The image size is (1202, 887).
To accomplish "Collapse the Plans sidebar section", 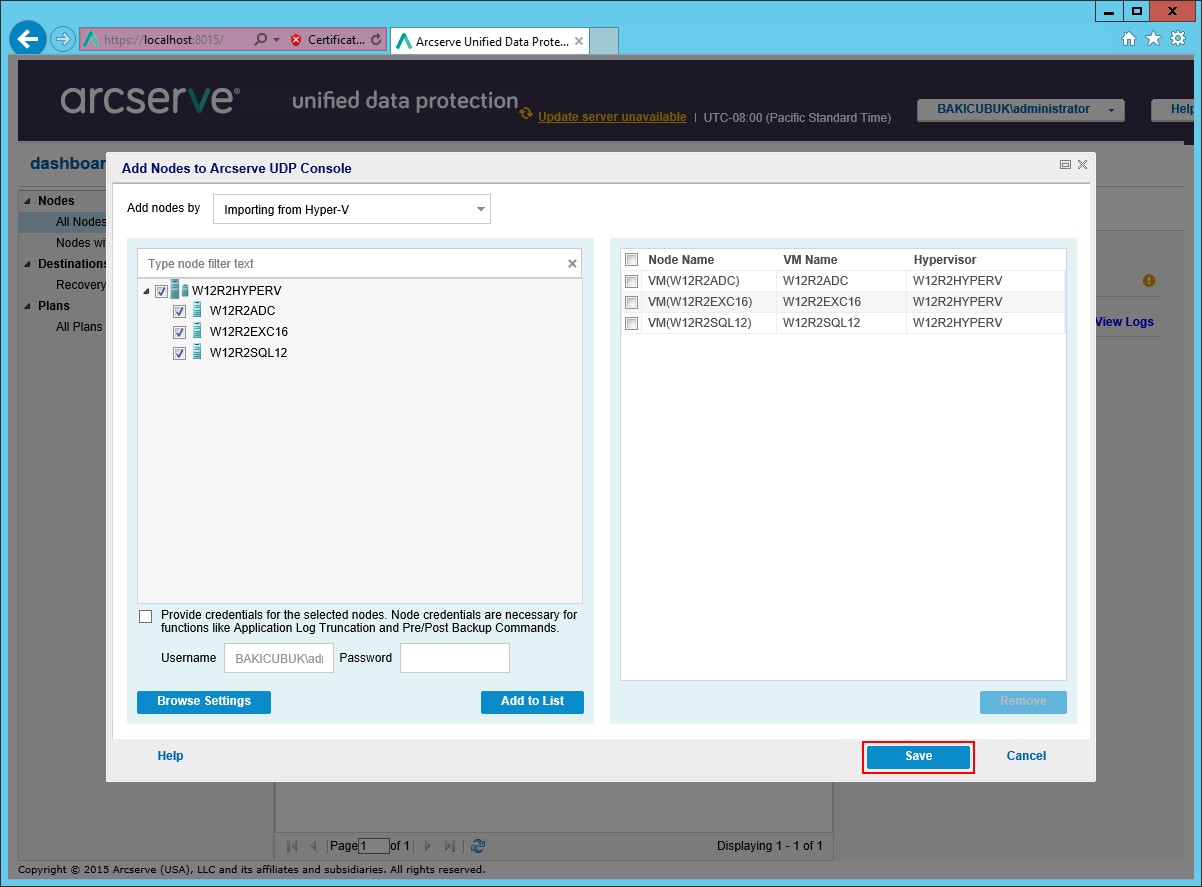I will click(28, 306).
